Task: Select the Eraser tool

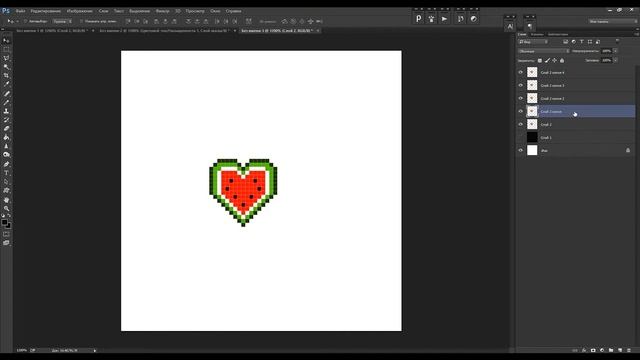Action: (x=6, y=129)
